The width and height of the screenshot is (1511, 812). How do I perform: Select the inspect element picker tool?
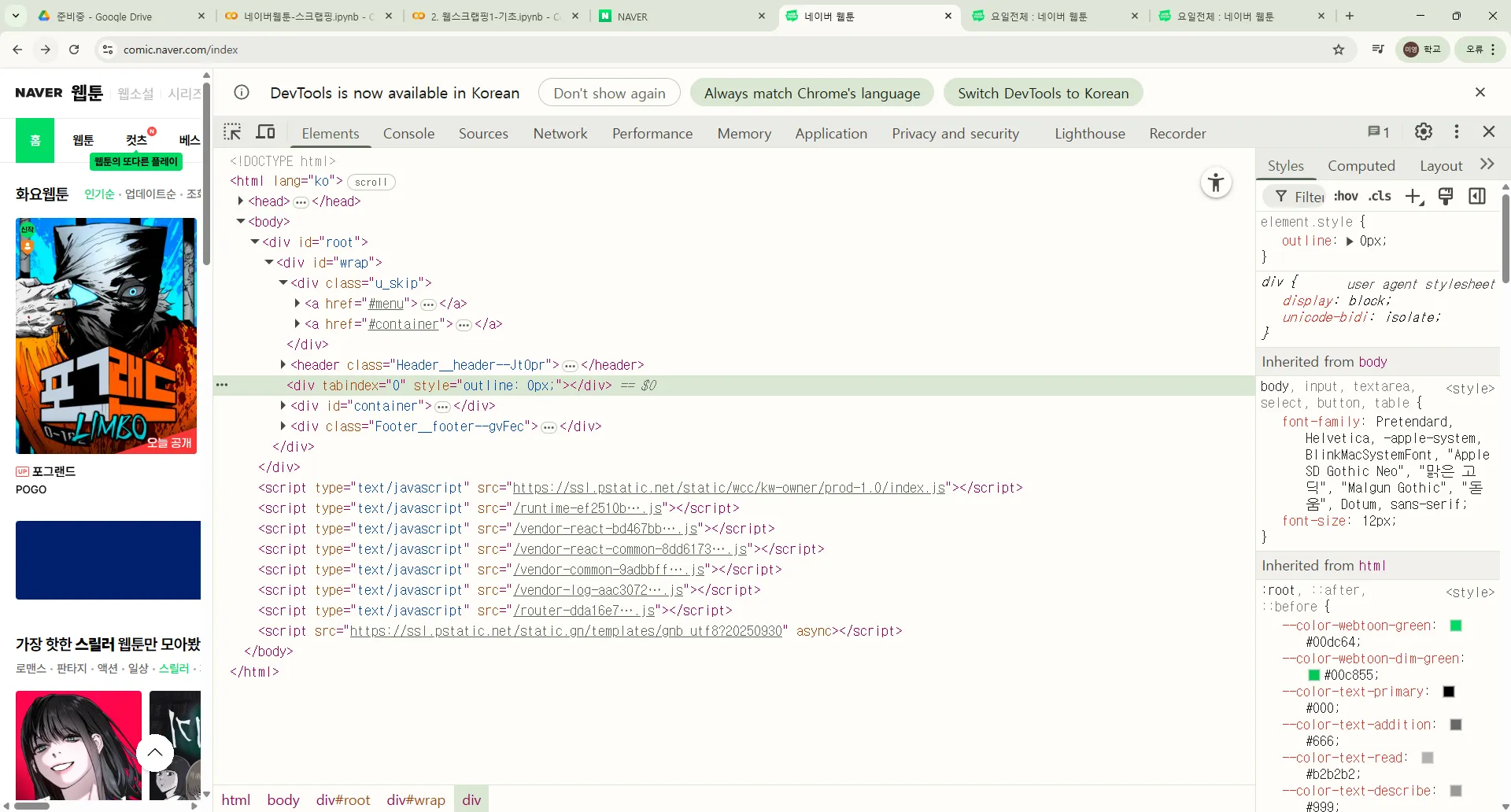(232, 132)
